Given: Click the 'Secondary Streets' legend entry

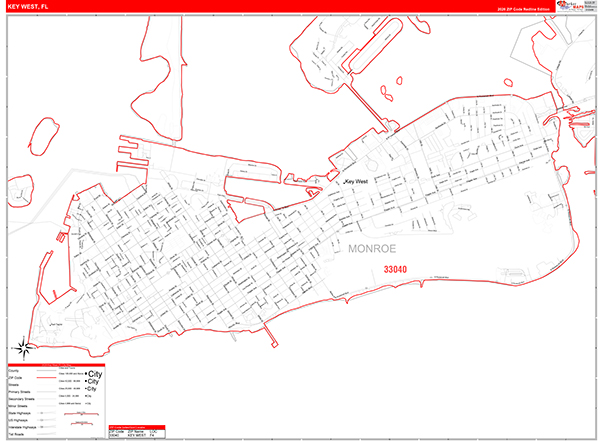Looking at the screenshot, I should coord(21,399).
